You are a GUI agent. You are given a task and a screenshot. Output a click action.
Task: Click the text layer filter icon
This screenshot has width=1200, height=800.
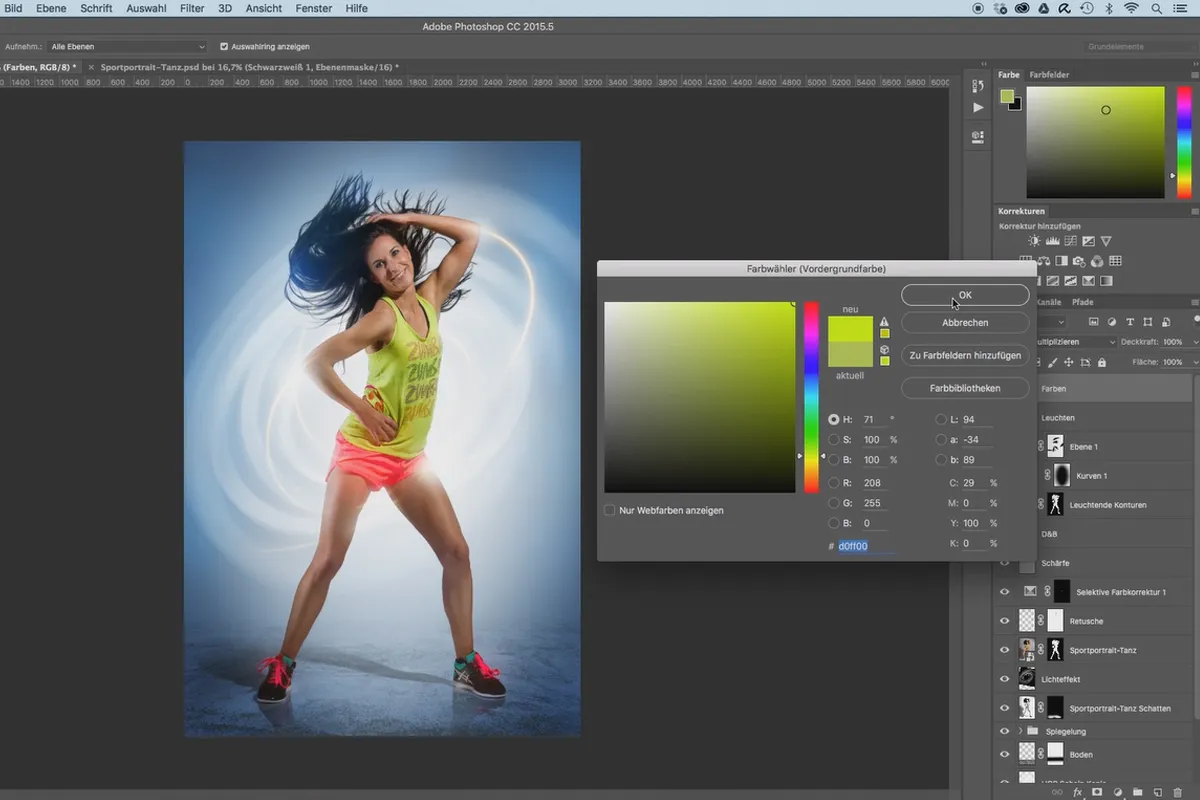coord(1130,322)
